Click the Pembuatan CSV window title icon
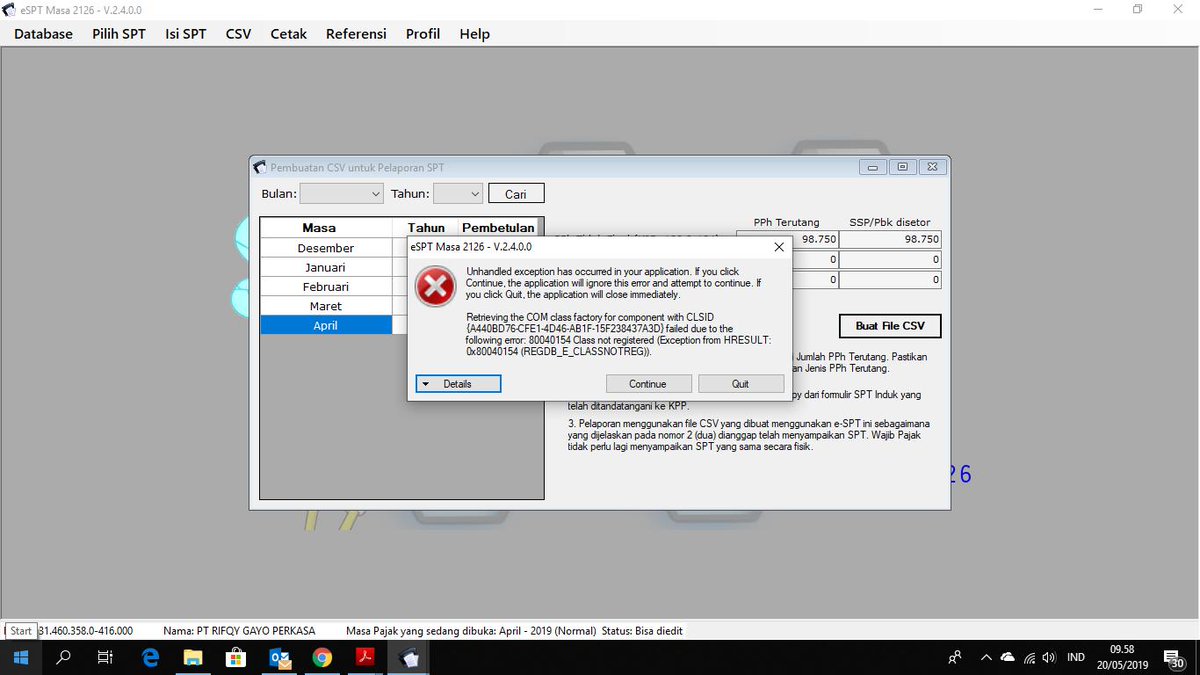Image resolution: width=1200 pixels, height=675 pixels. pyautogui.click(x=260, y=167)
